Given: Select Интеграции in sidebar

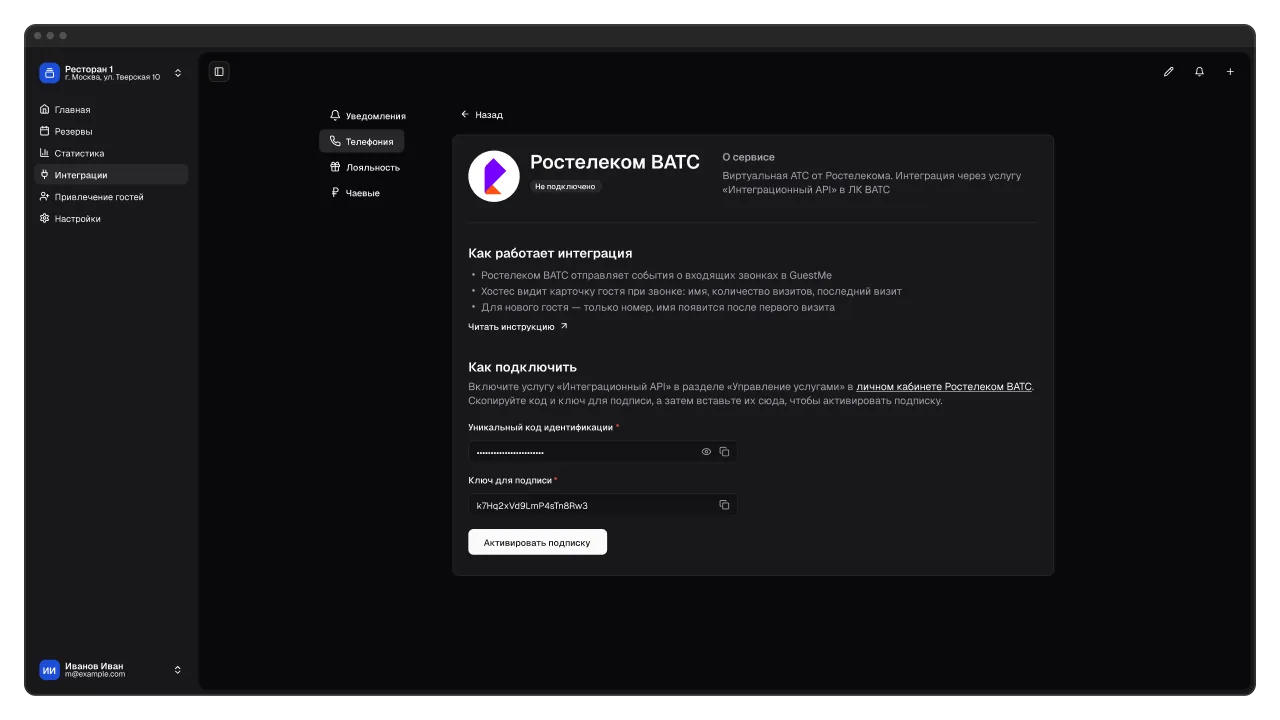Looking at the screenshot, I should tap(111, 175).
